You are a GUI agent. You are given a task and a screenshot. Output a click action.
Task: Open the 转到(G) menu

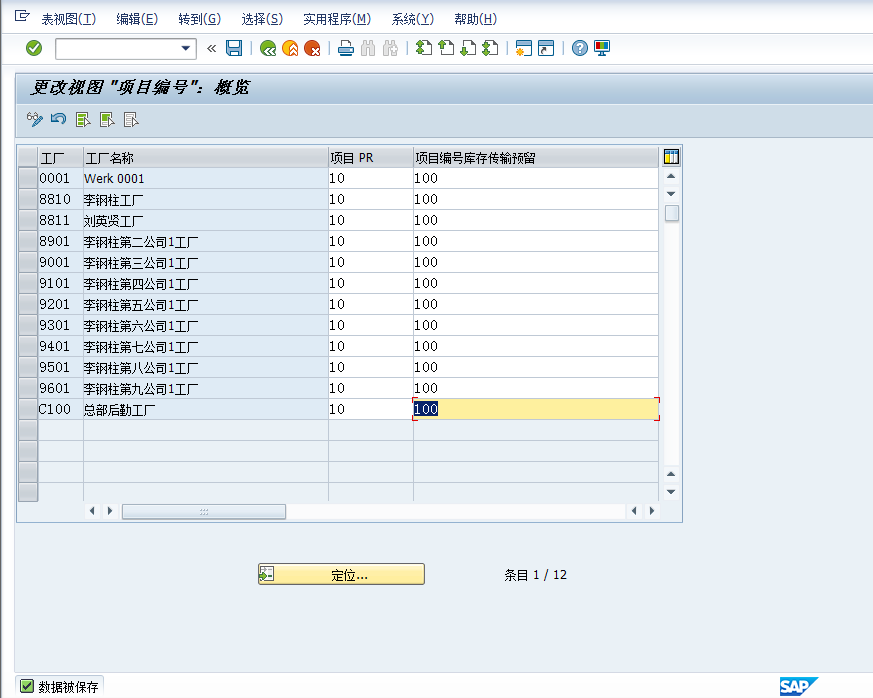(199, 19)
